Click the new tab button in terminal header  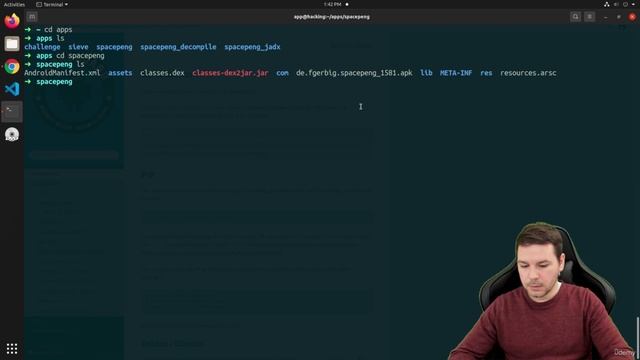[x=32, y=17]
